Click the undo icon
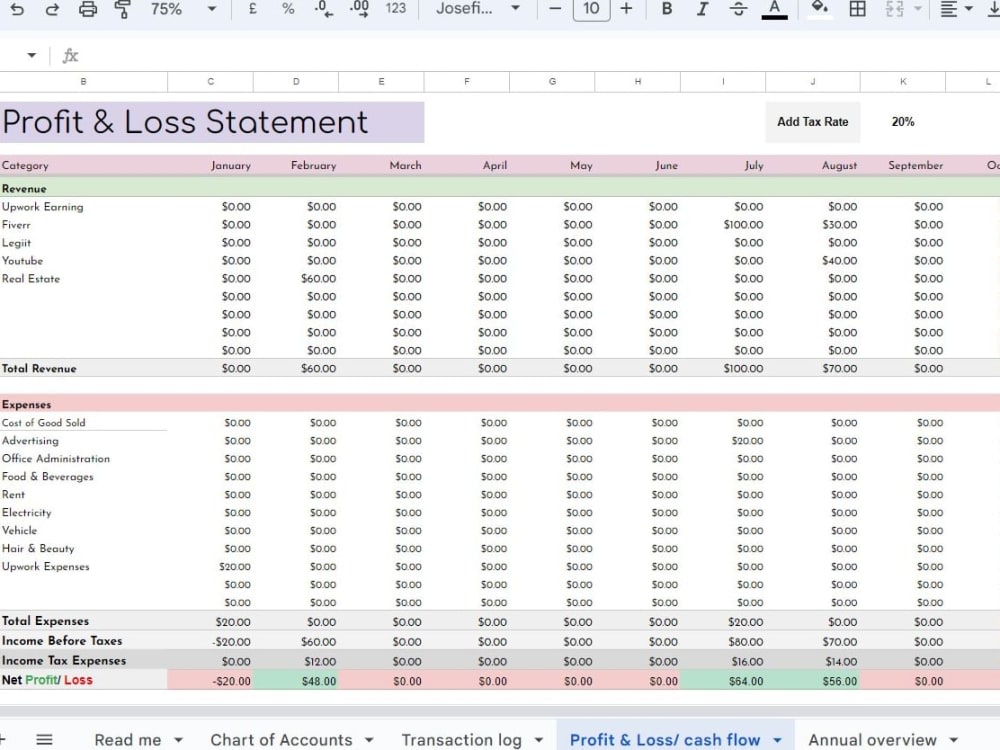The image size is (1000, 750). pos(17,9)
